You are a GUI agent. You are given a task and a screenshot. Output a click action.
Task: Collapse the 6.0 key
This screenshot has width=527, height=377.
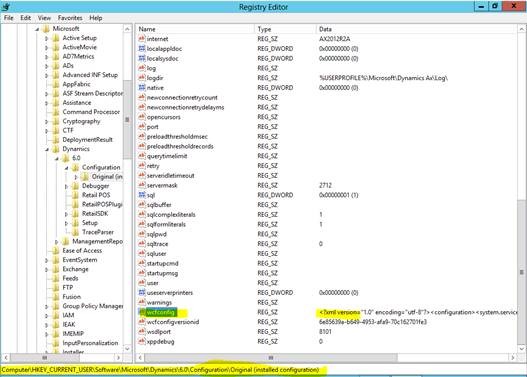[56, 158]
